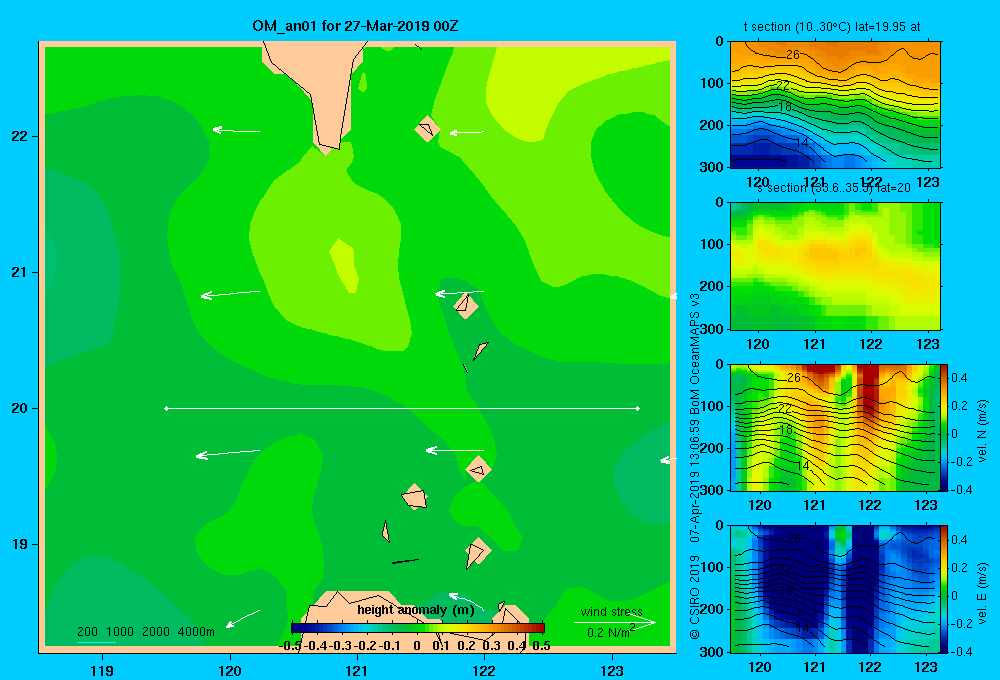Click the island near 122E 19.5N
The height and width of the screenshot is (680, 1000).
tap(478, 469)
